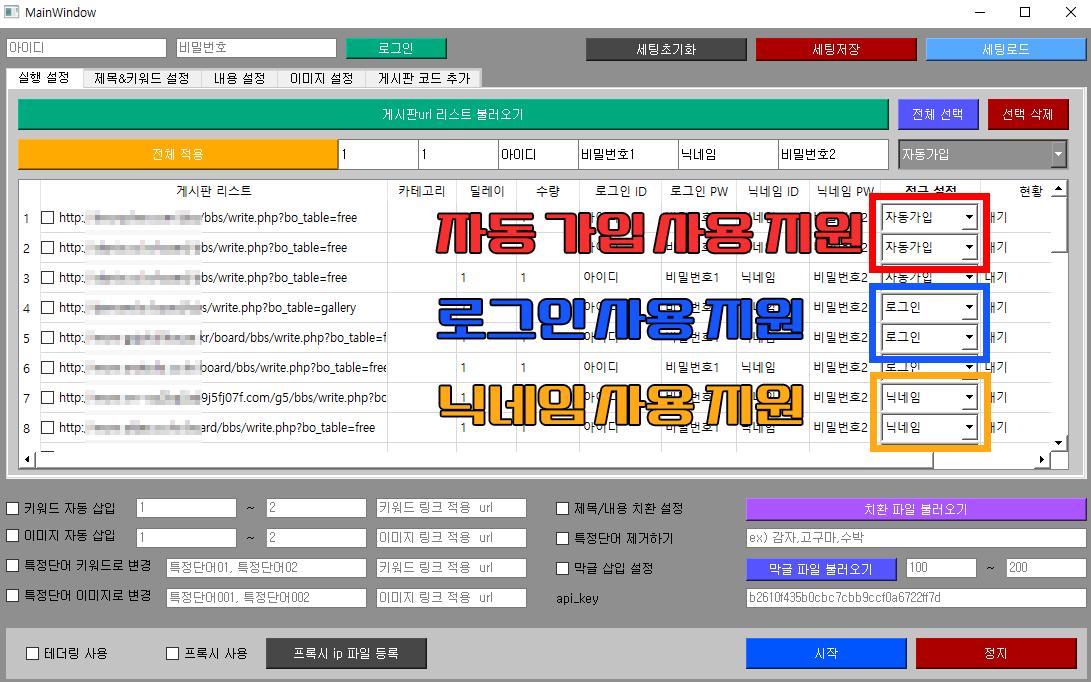The image size is (1091, 682).
Task: Click the table's vertical scrollbar up arrow
Action: (x=1060, y=188)
